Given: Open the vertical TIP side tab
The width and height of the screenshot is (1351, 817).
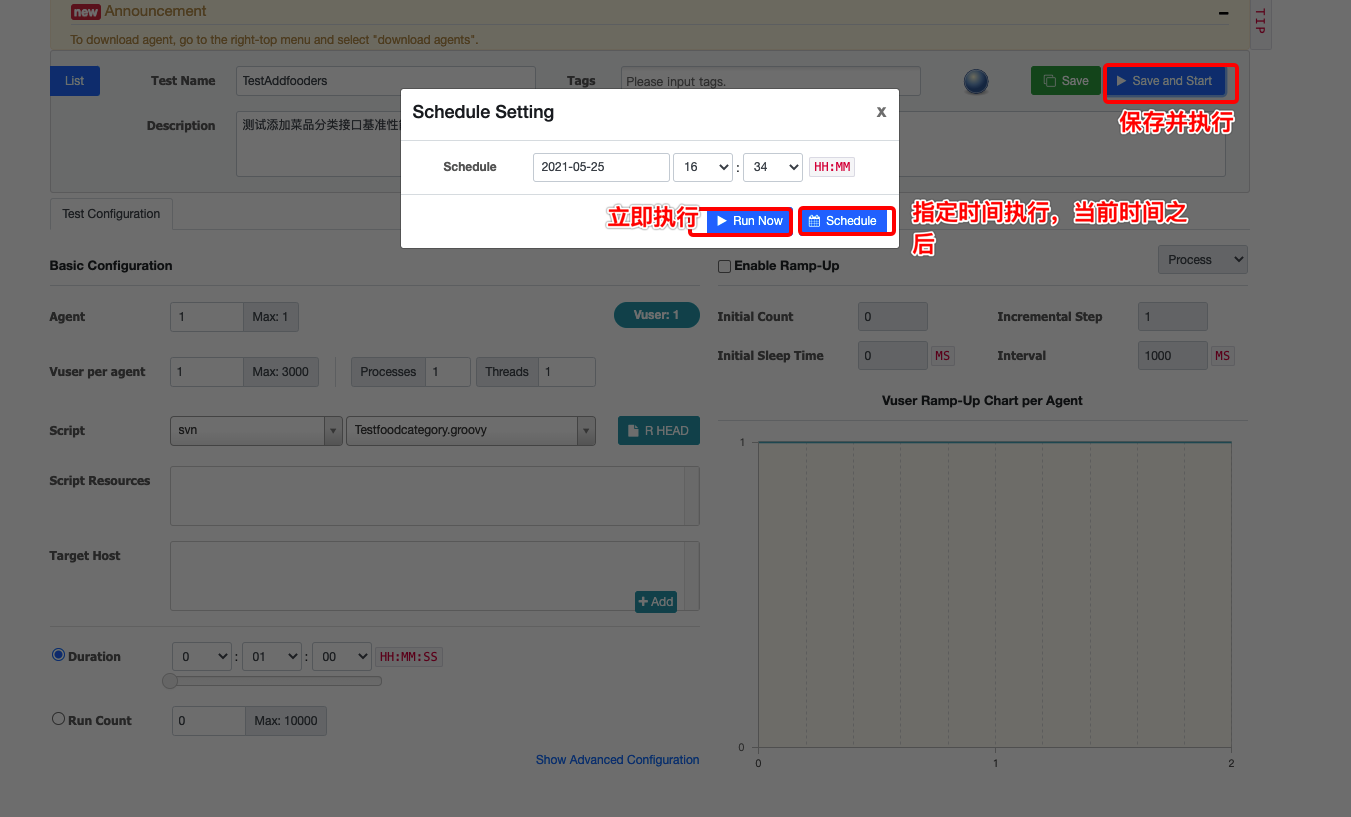Looking at the screenshot, I should tap(1260, 22).
